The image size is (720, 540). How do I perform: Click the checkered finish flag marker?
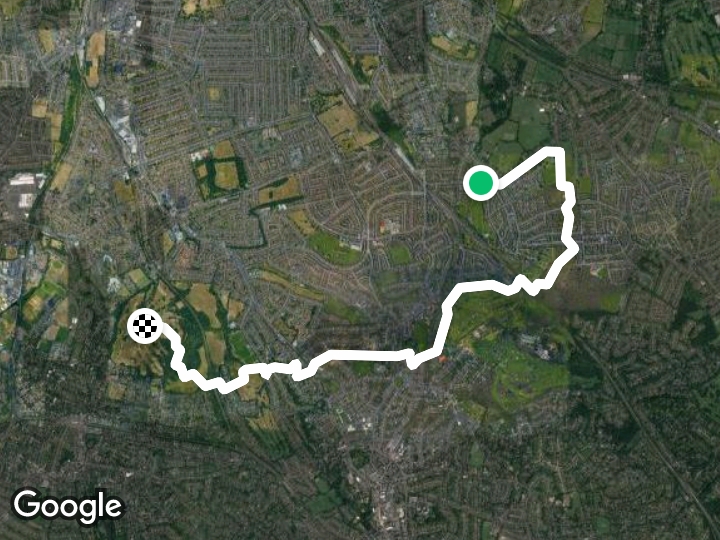pos(145,326)
